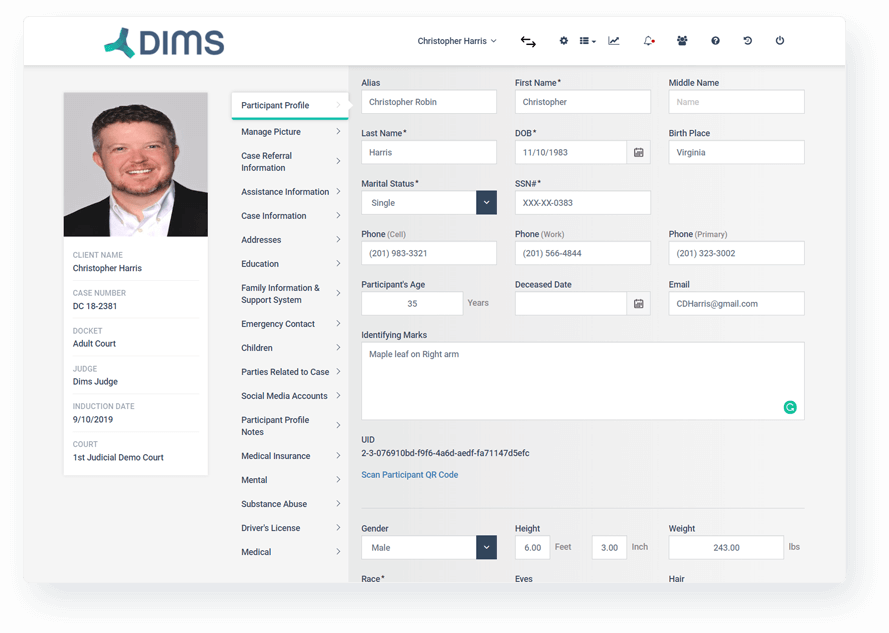Click the DOB date field
Viewport: 889px width, 633px height.
point(570,153)
